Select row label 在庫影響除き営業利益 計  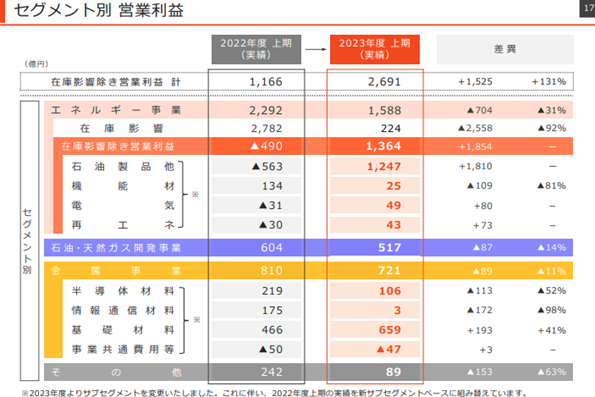116,82
